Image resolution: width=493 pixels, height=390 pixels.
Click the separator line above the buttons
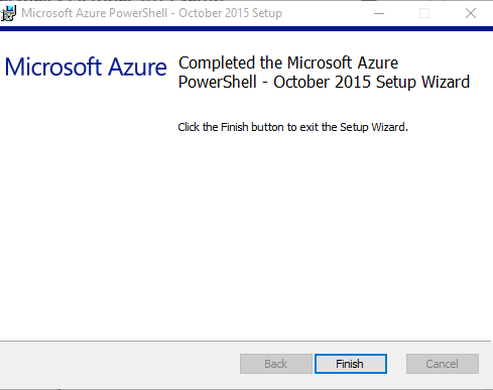[246, 341]
